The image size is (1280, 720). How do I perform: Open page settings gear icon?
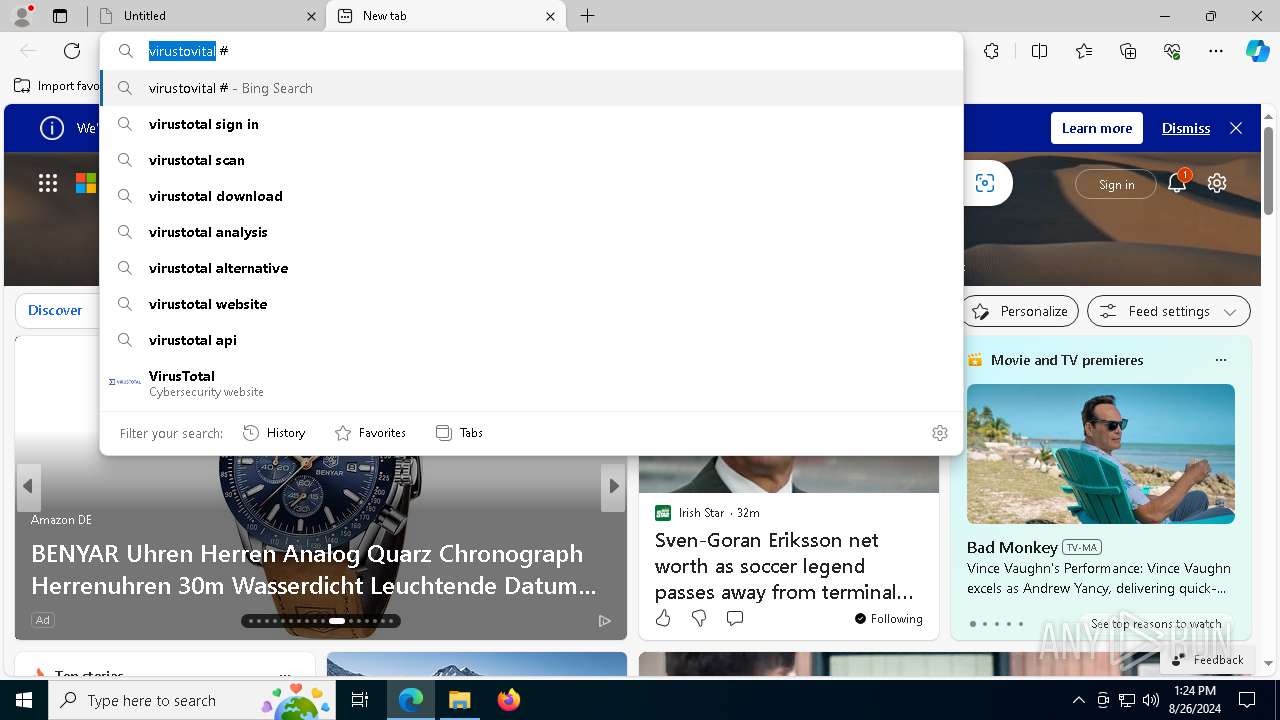(x=1217, y=183)
